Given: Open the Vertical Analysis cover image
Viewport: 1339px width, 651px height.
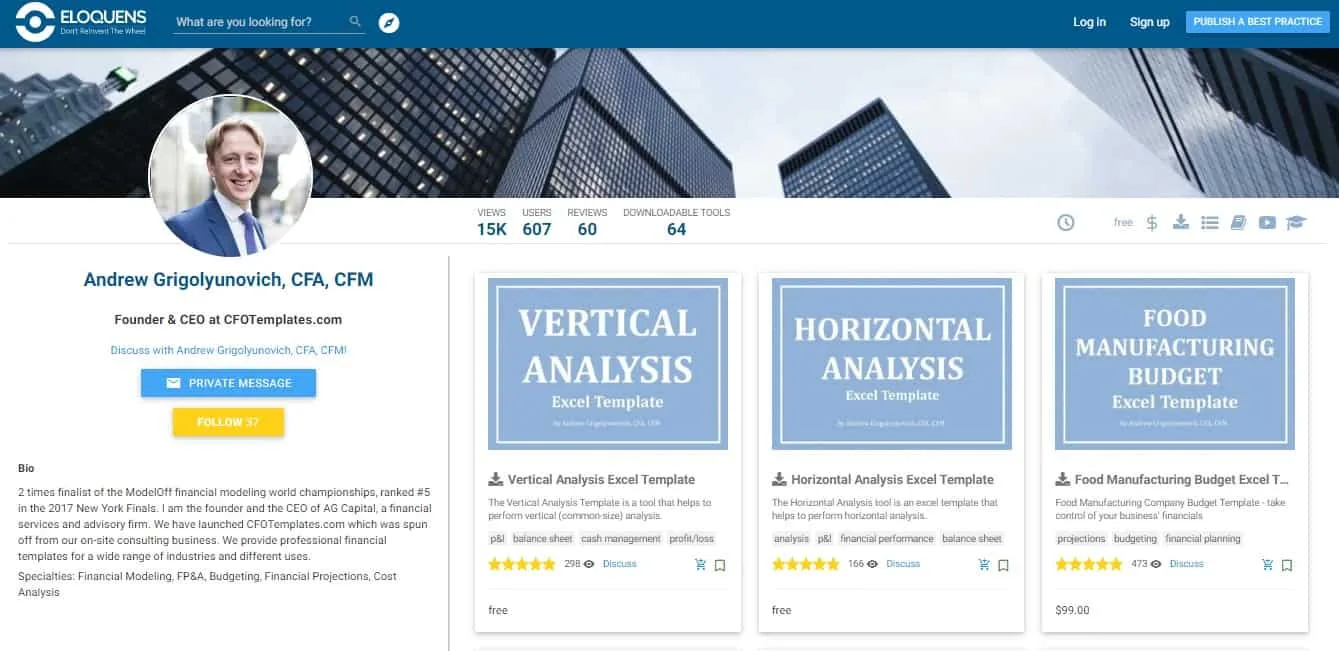Looking at the screenshot, I should coord(608,364).
